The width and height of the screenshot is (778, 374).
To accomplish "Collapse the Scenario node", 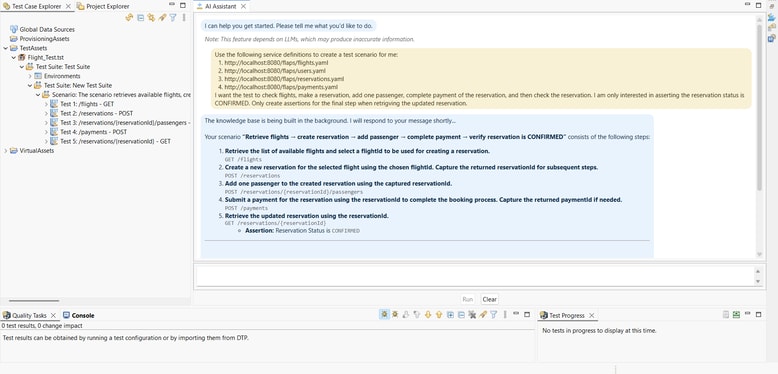I will pos(38,94).
